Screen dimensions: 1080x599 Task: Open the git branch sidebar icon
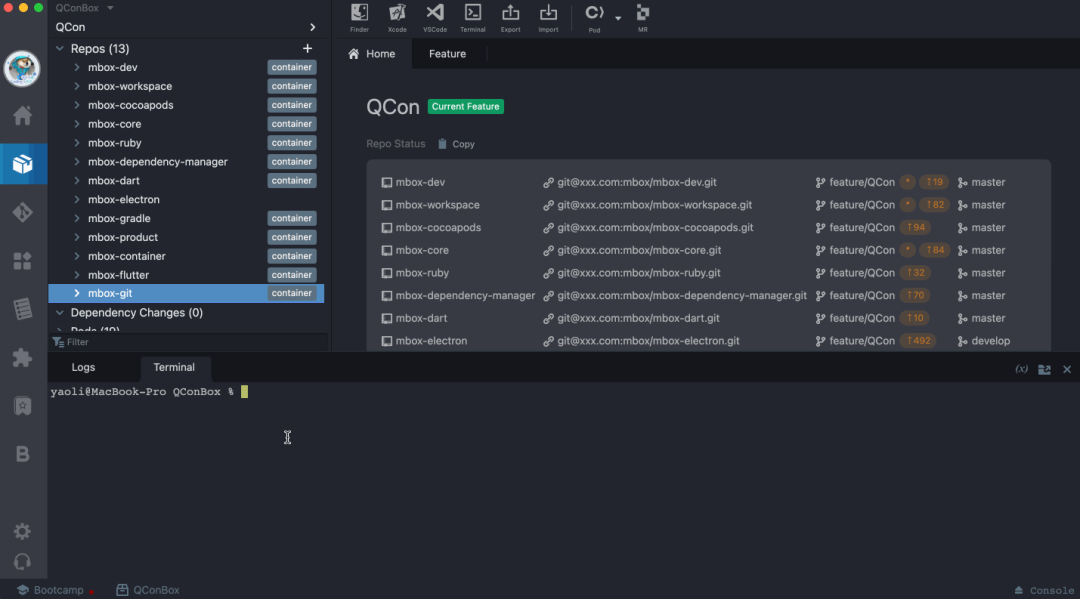[x=23, y=212]
